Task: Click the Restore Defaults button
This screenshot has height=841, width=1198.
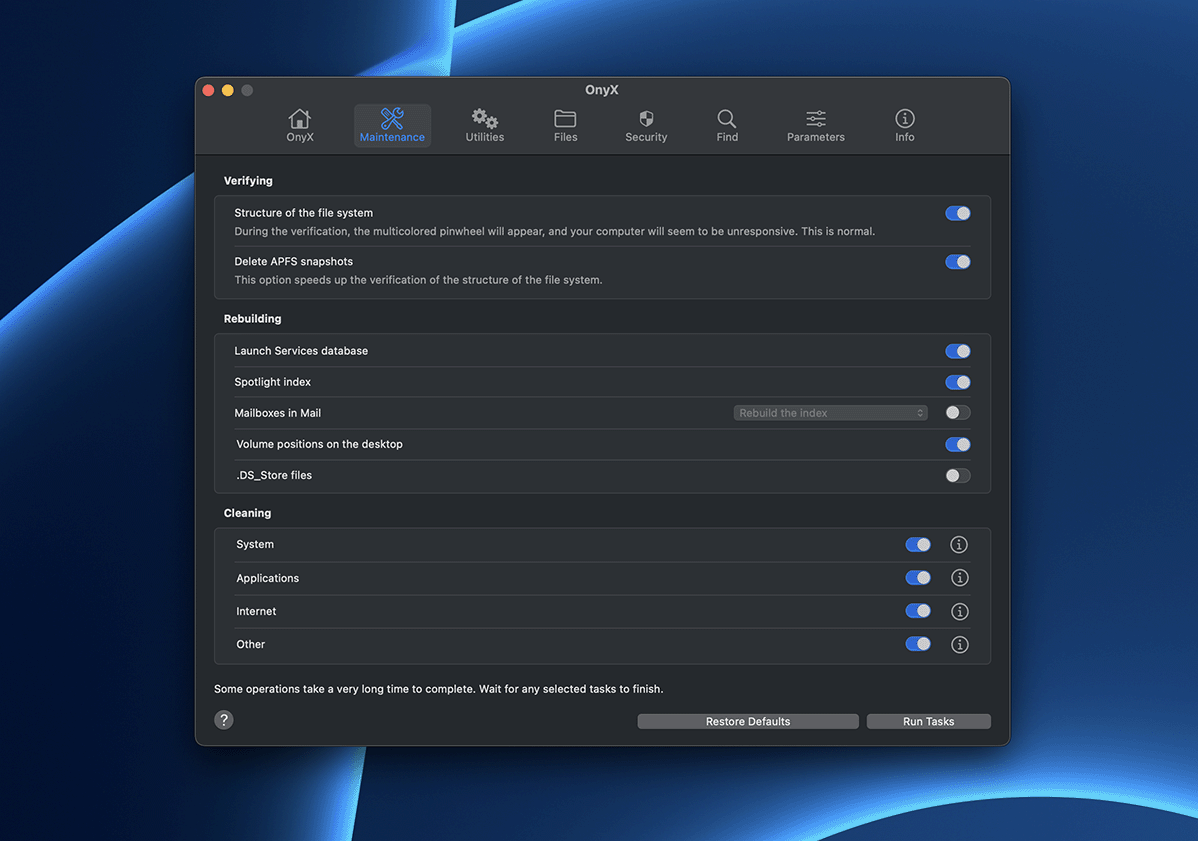Action: pos(748,722)
